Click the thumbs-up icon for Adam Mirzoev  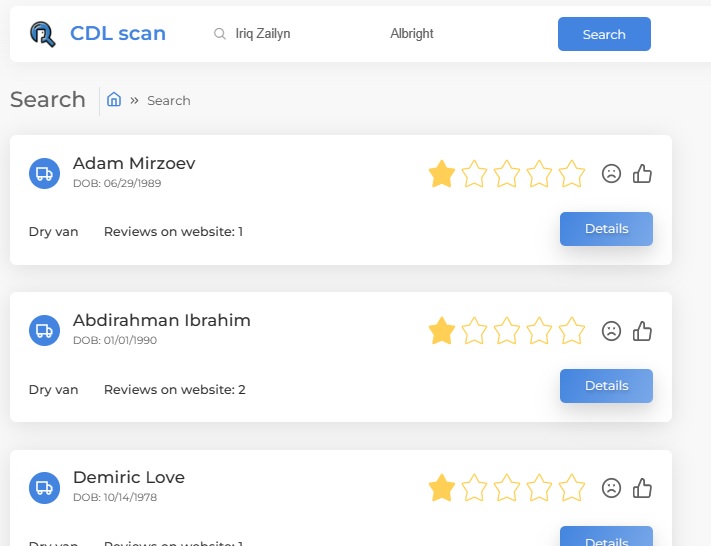(642, 174)
